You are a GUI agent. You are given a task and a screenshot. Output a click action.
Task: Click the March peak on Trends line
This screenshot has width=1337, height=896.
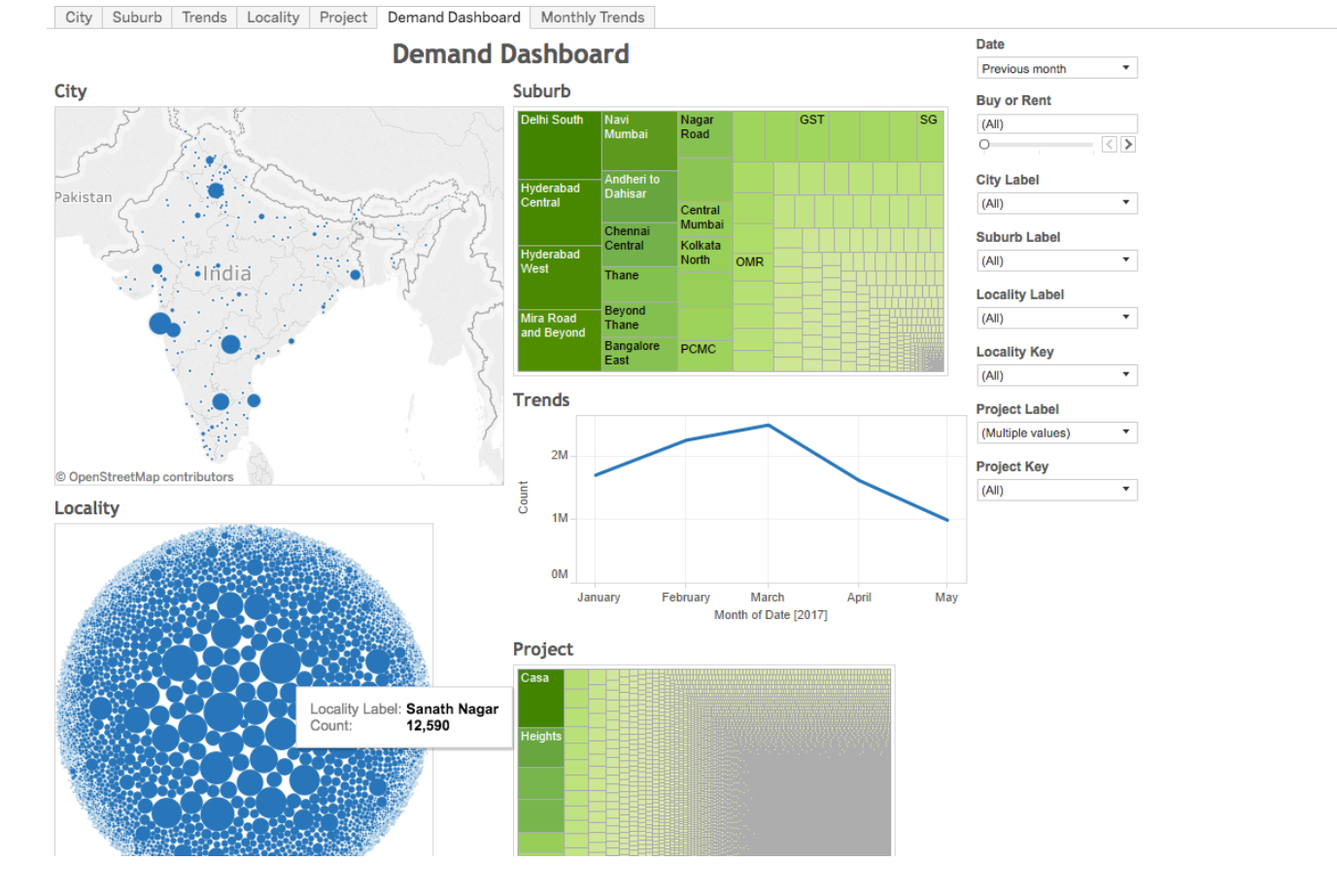coord(769,426)
